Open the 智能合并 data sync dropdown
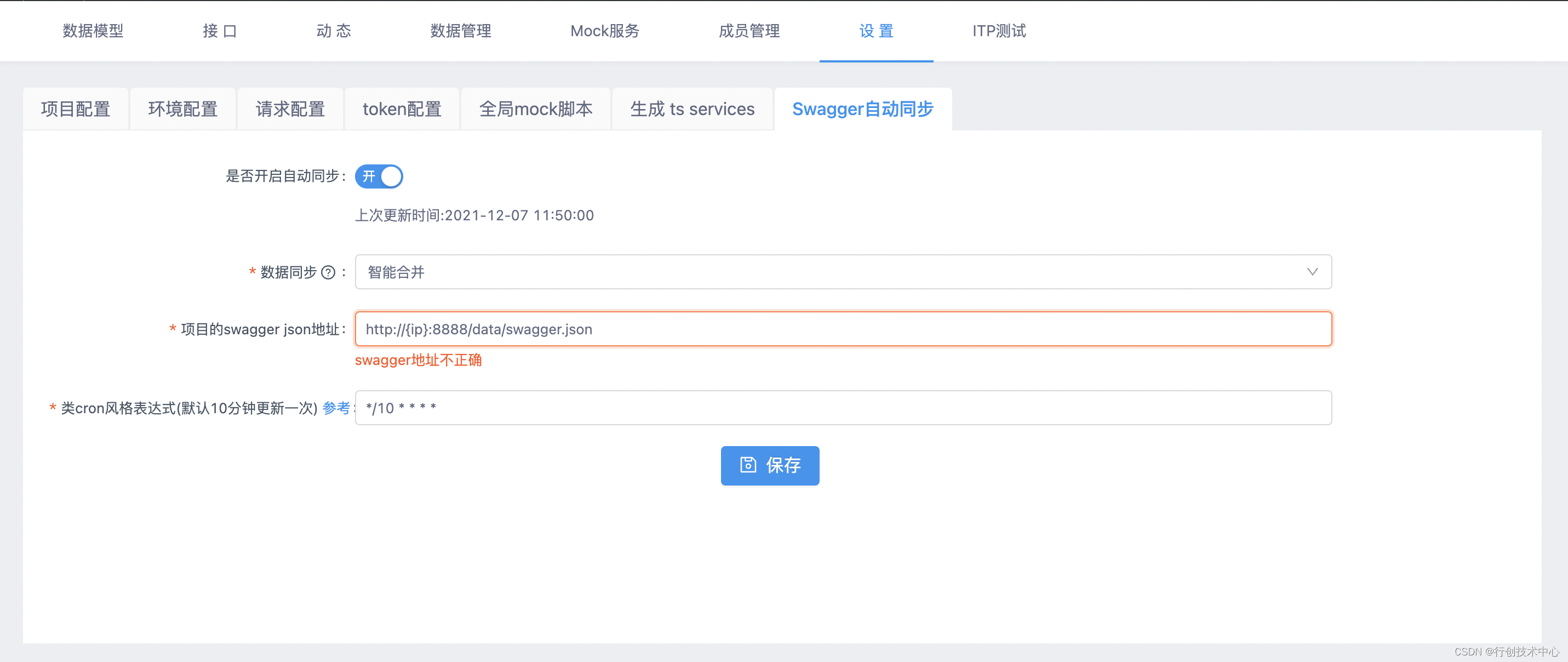1568x662 pixels. (843, 272)
